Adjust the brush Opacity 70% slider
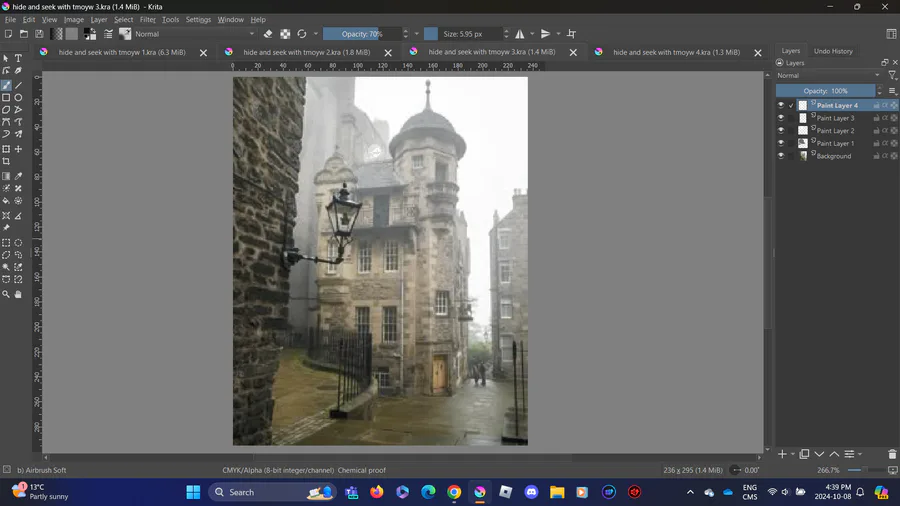 pos(362,34)
